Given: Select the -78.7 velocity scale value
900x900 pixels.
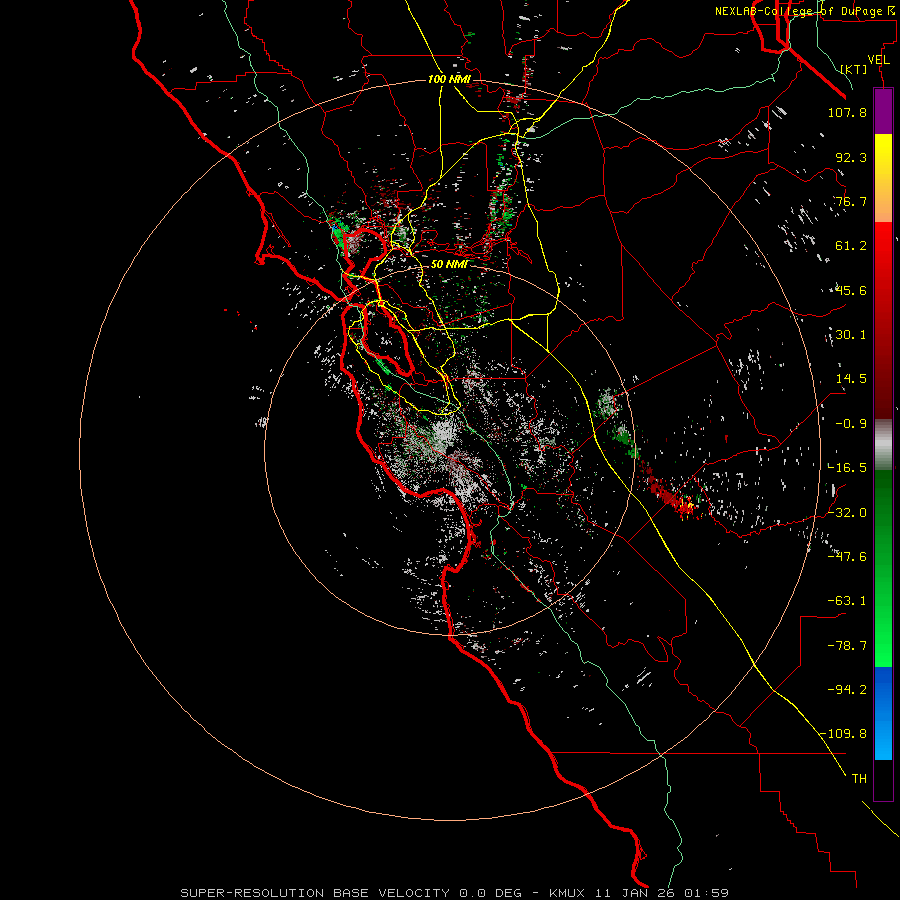Looking at the screenshot, I should tap(847, 646).
